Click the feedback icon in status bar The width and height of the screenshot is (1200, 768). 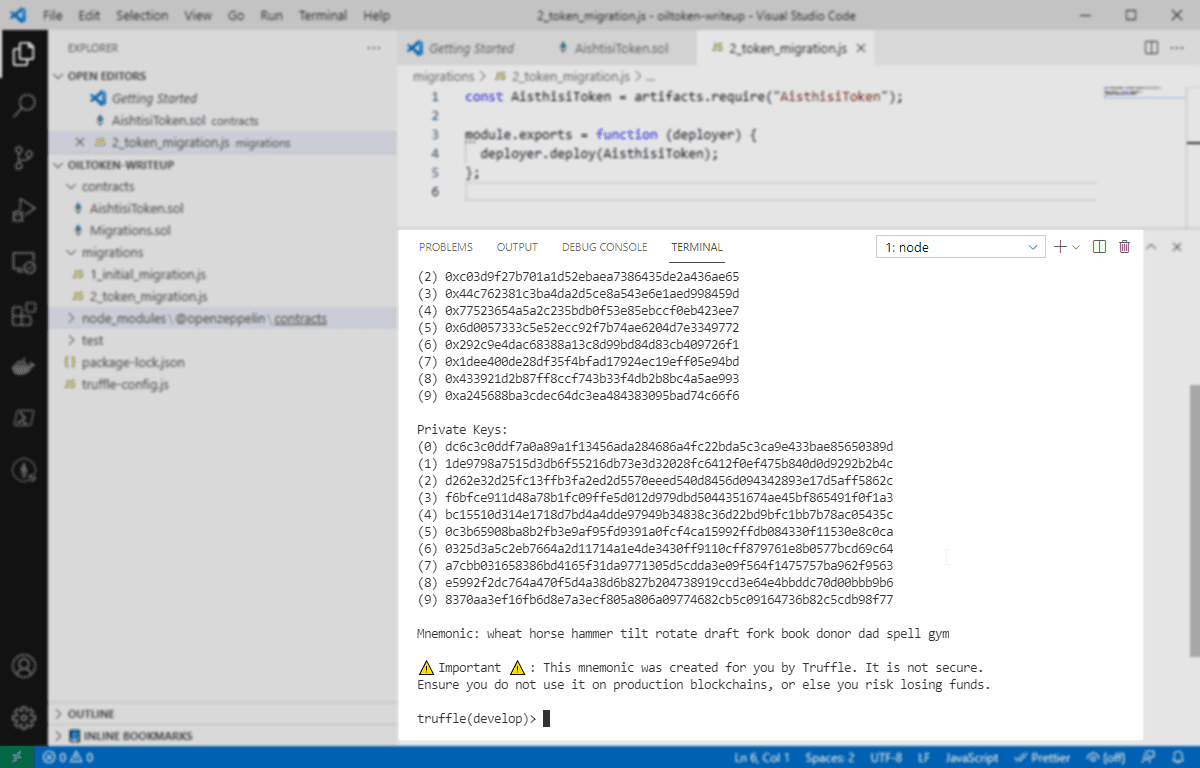(x=1150, y=758)
